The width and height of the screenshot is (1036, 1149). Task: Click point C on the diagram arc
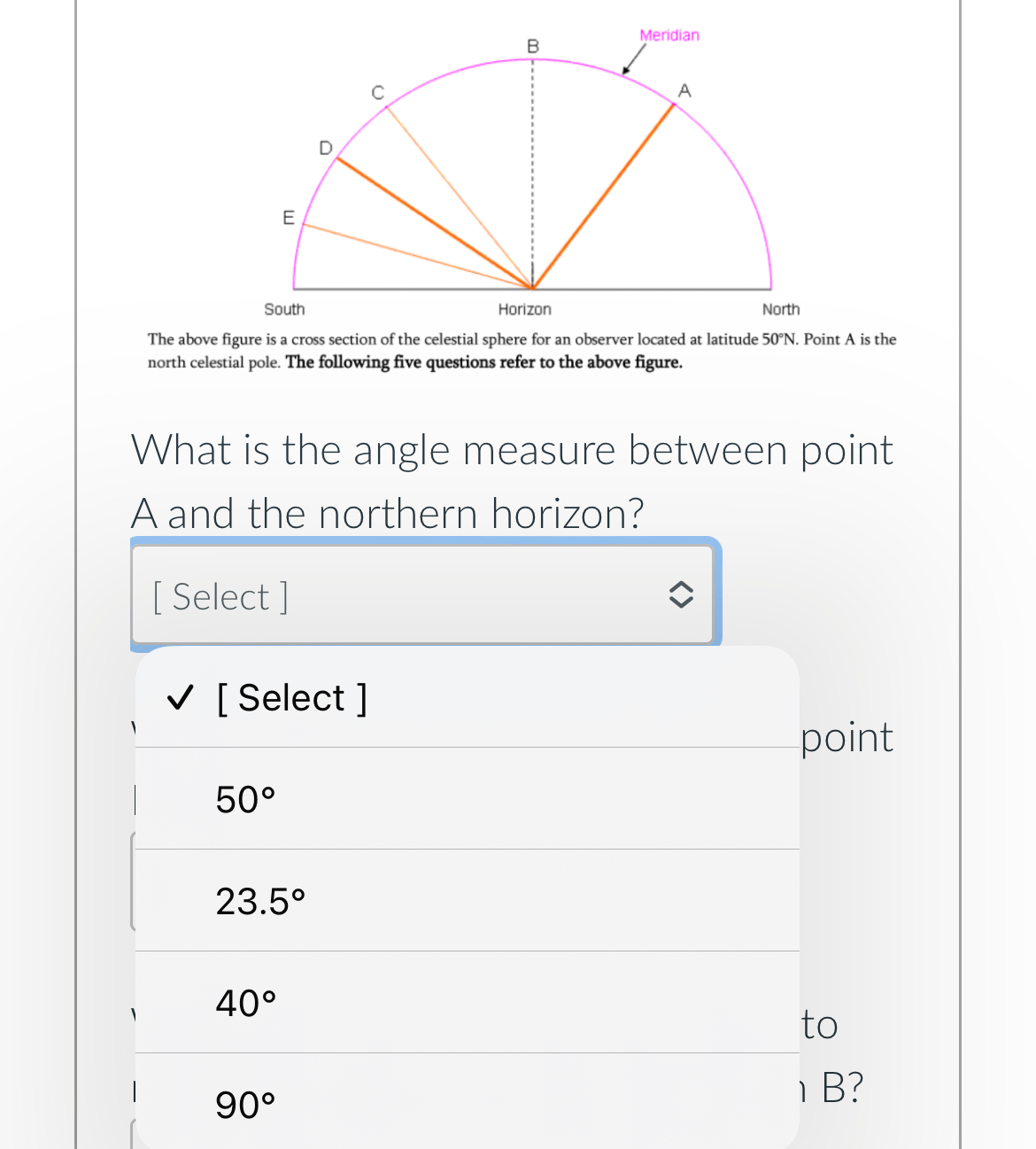tap(377, 92)
